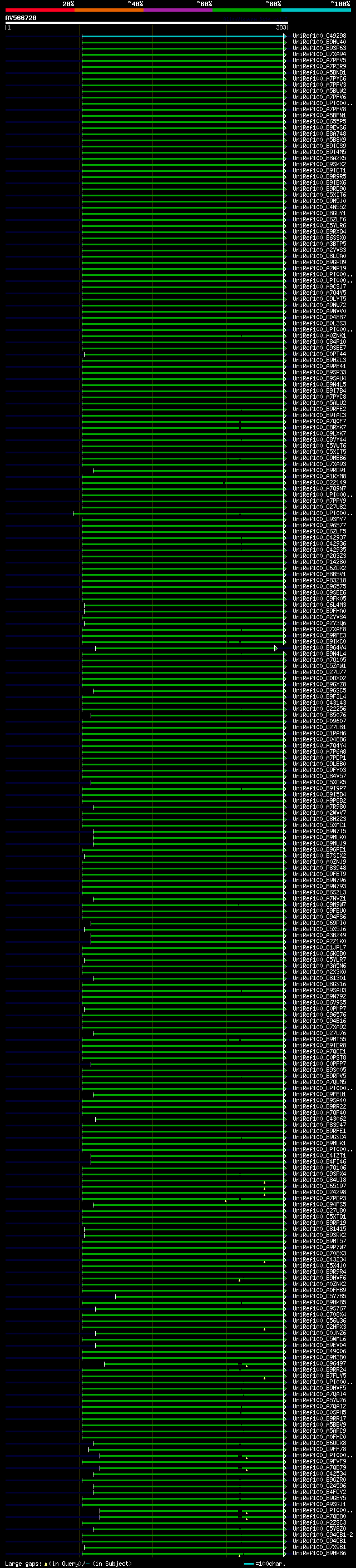Open hit UniRef100_B9G4V4

click(x=319, y=647)
